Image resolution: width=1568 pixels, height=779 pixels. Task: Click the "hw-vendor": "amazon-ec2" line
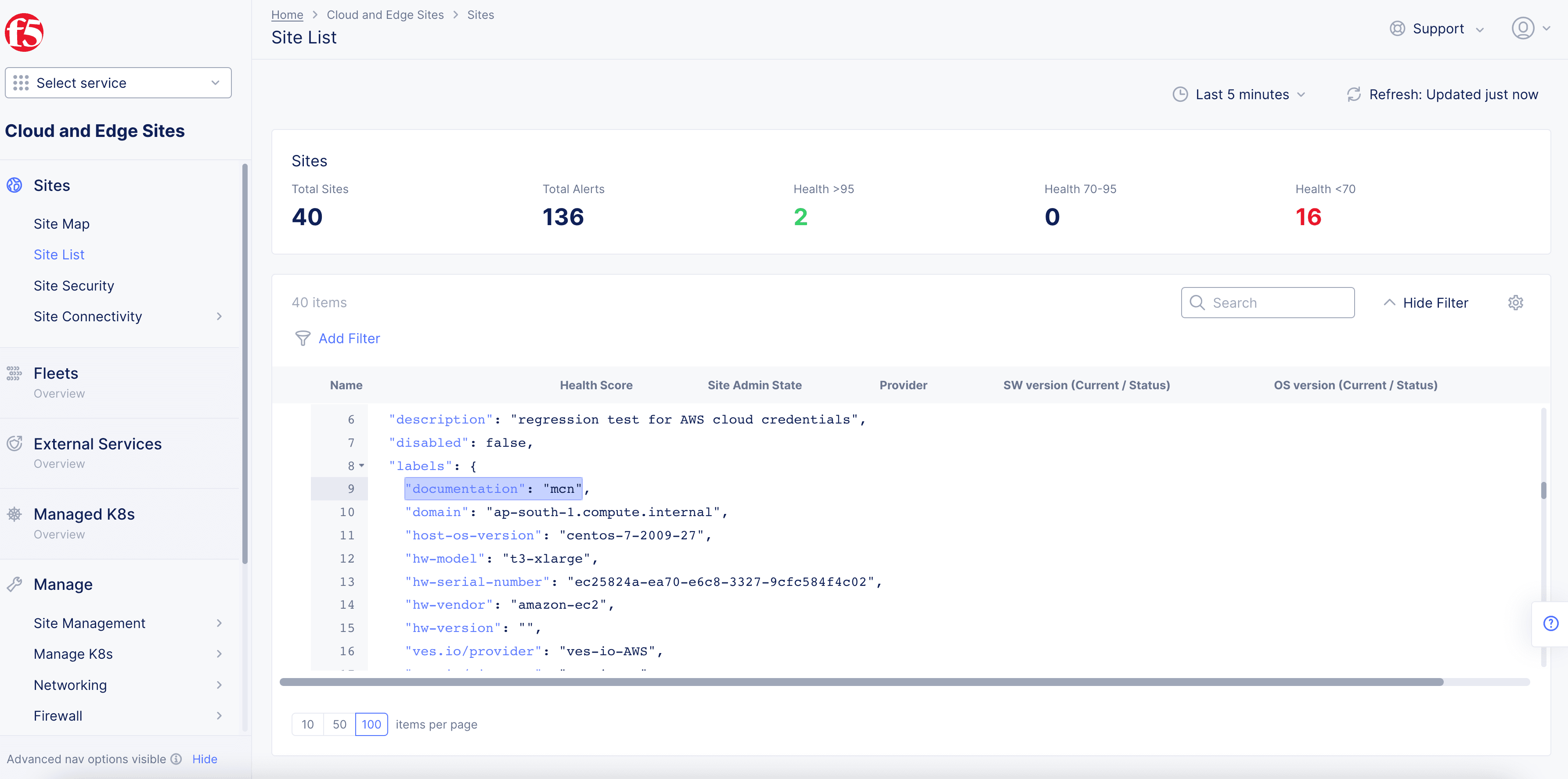pyautogui.click(x=510, y=604)
